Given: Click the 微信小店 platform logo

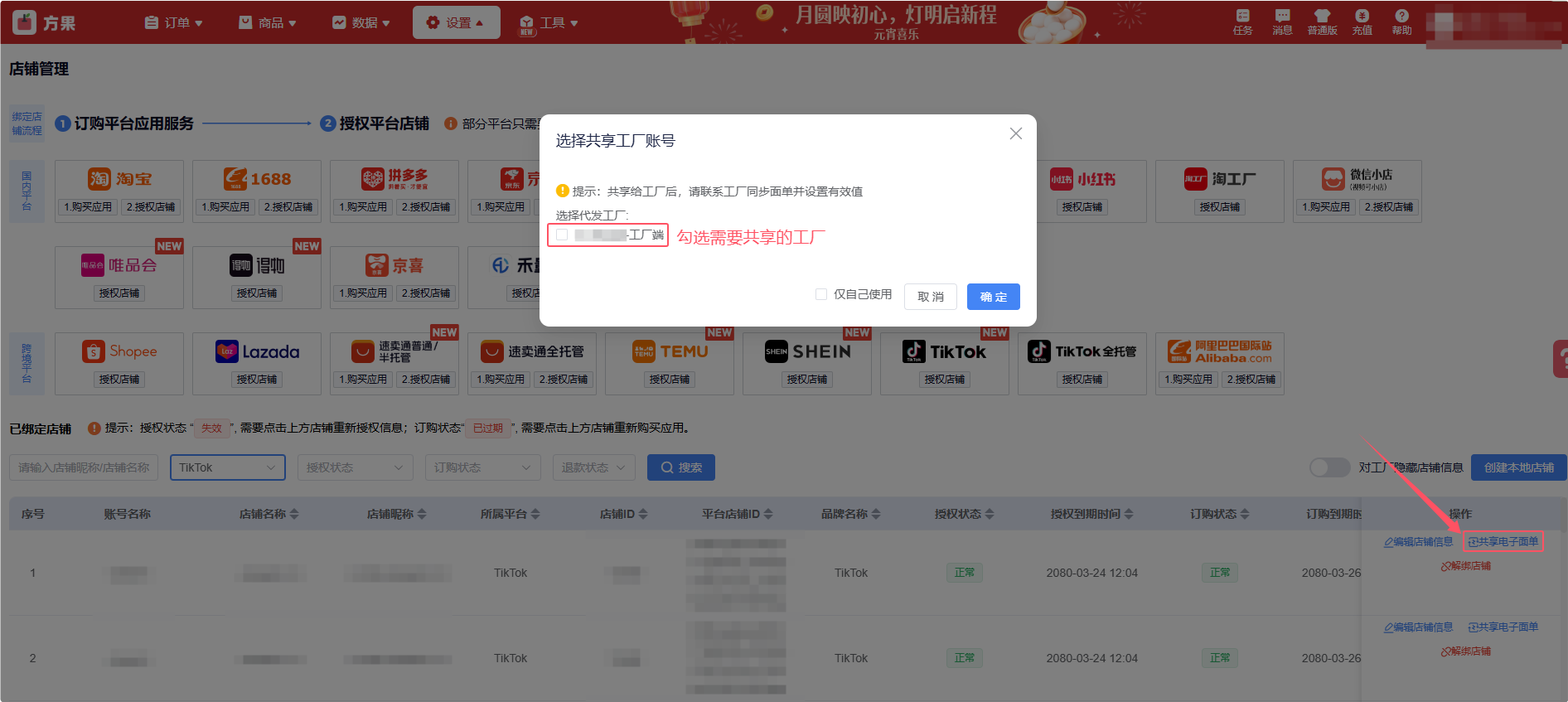Looking at the screenshot, I should coord(1357,179).
